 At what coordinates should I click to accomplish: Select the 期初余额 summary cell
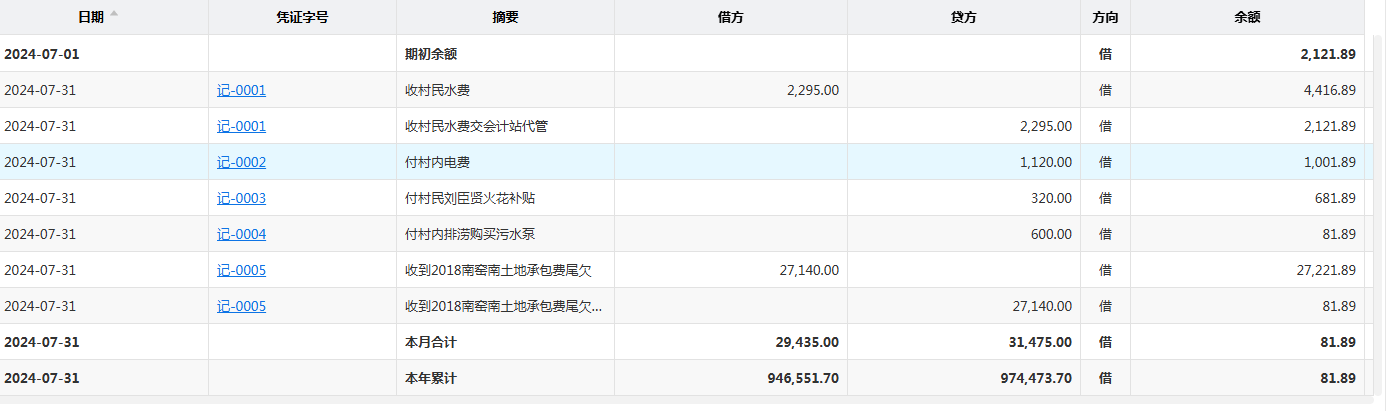pos(431,54)
